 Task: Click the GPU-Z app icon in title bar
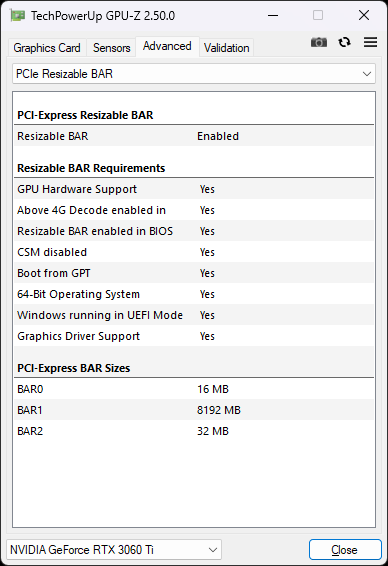pyautogui.click(x=18, y=16)
